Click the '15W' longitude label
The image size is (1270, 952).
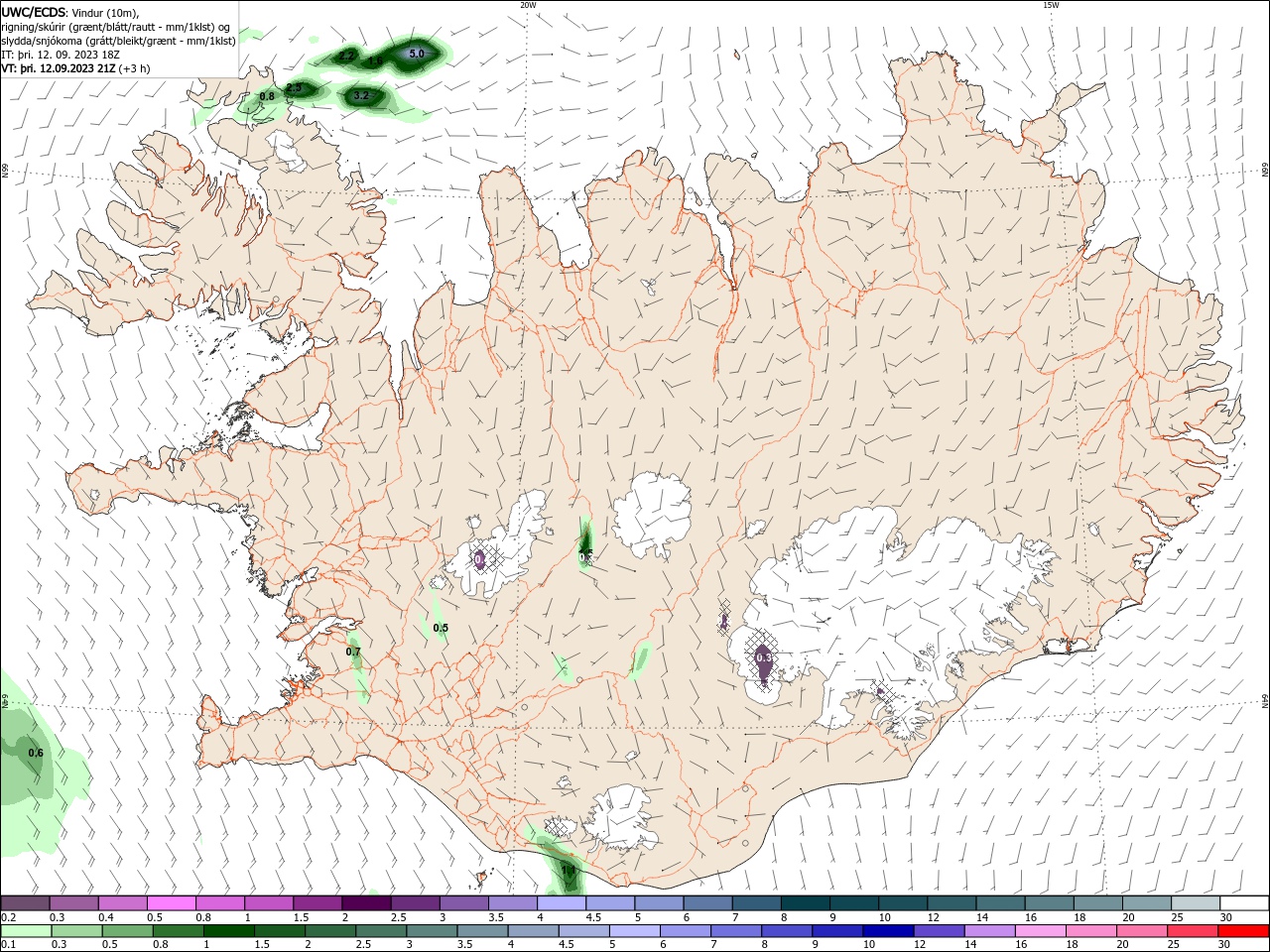[1051, 5]
